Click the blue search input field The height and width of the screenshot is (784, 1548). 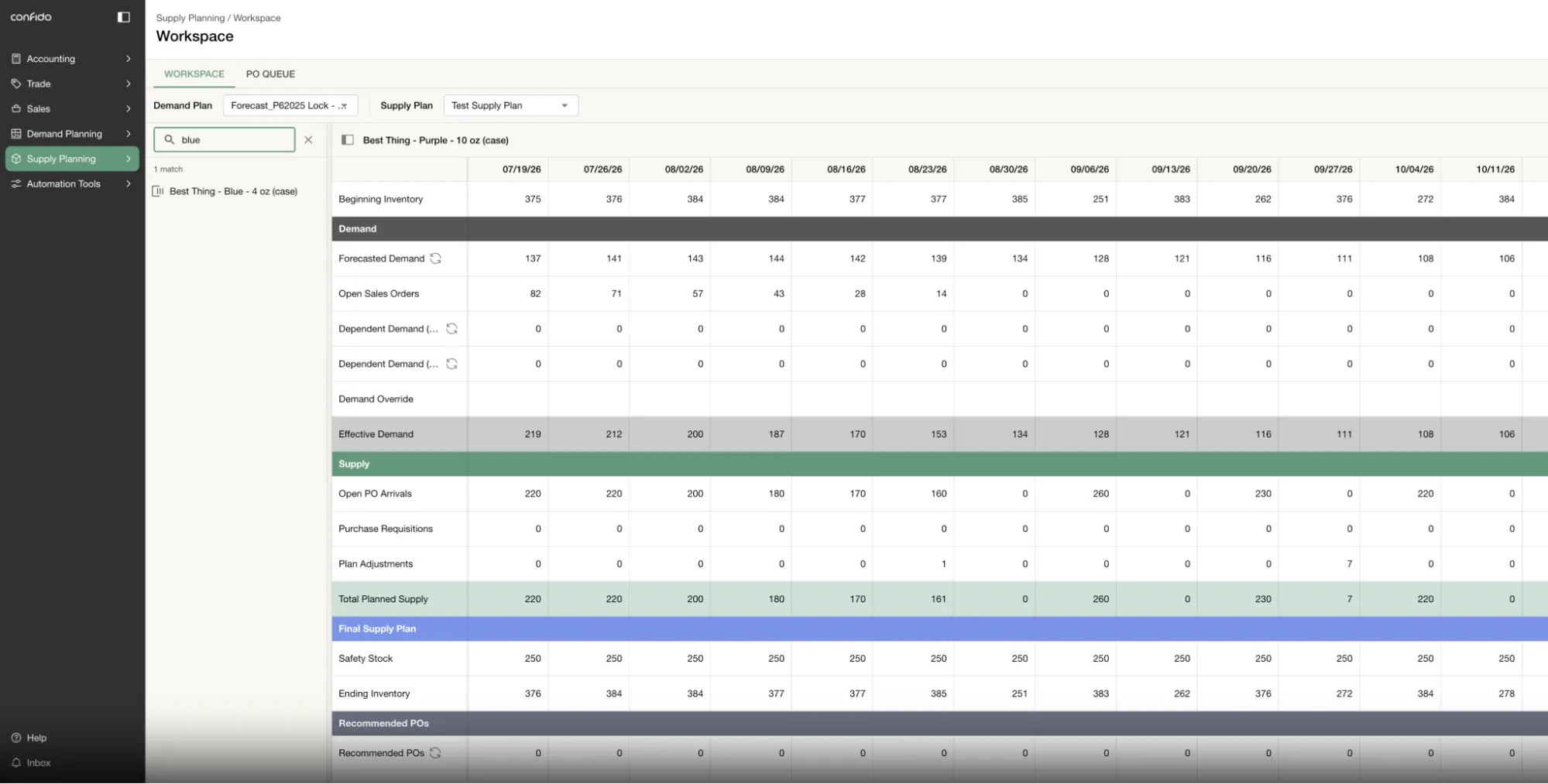225,140
